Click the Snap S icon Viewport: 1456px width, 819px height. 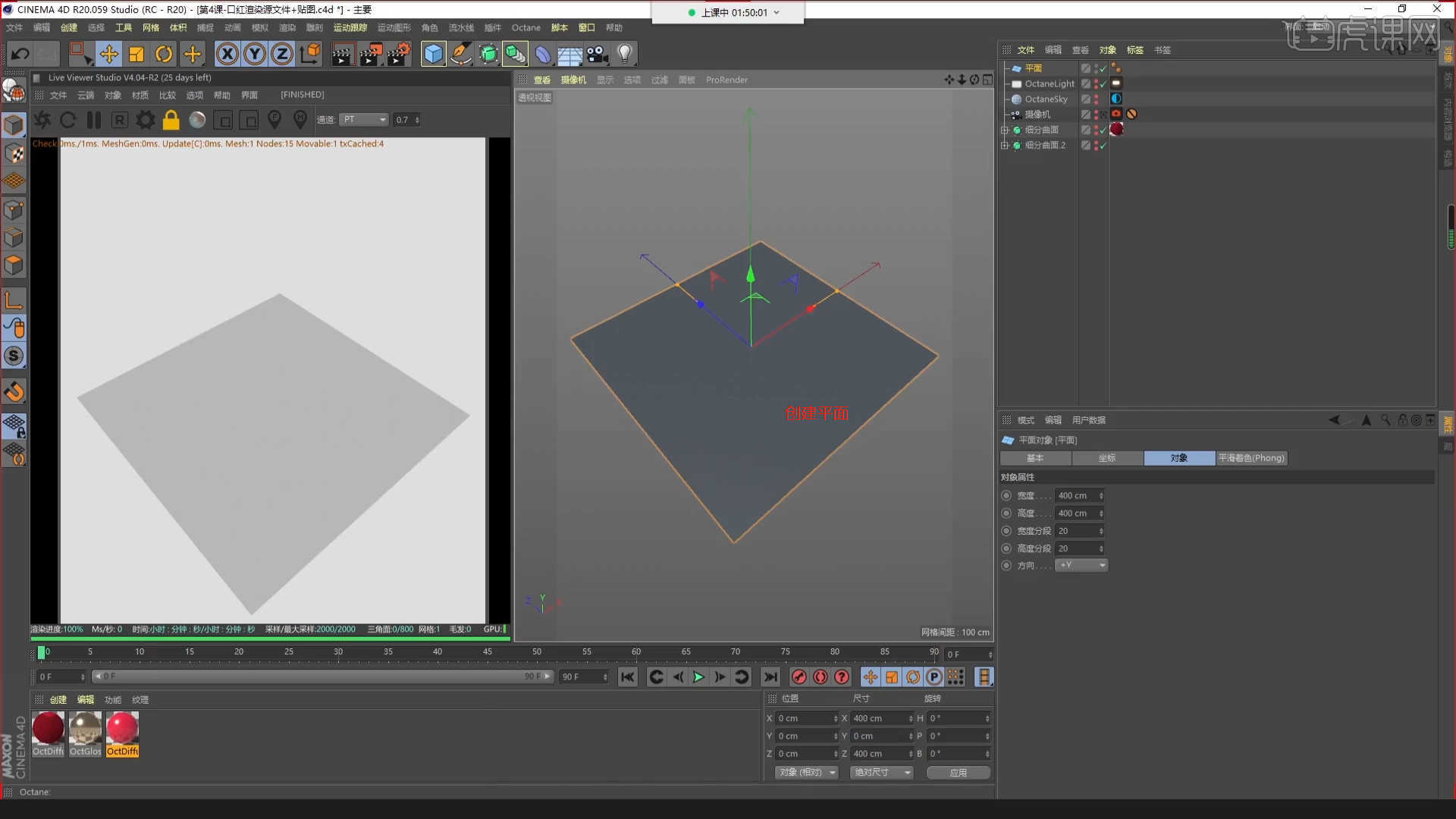pos(14,356)
